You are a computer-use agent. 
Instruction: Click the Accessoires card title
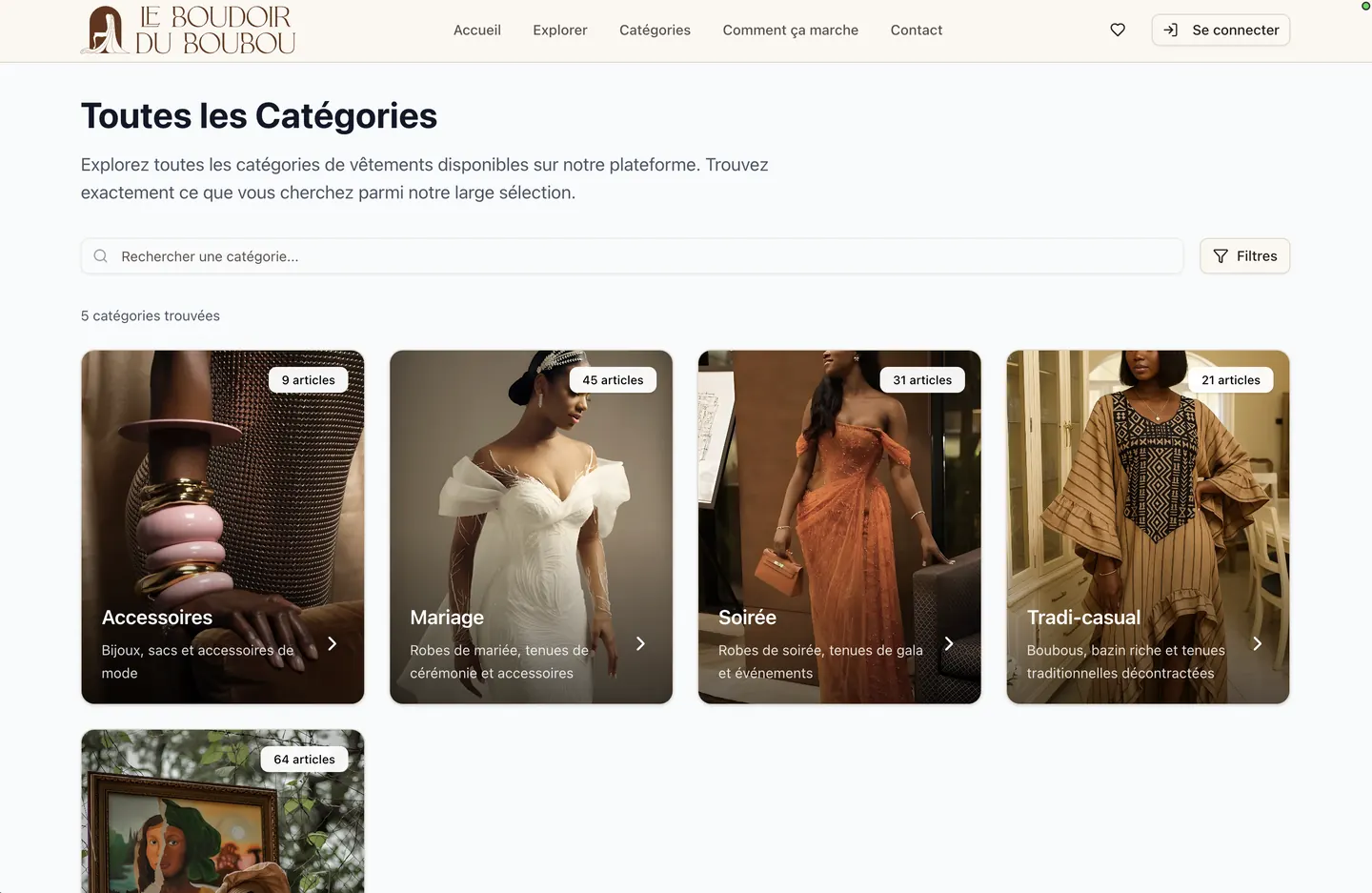click(157, 618)
